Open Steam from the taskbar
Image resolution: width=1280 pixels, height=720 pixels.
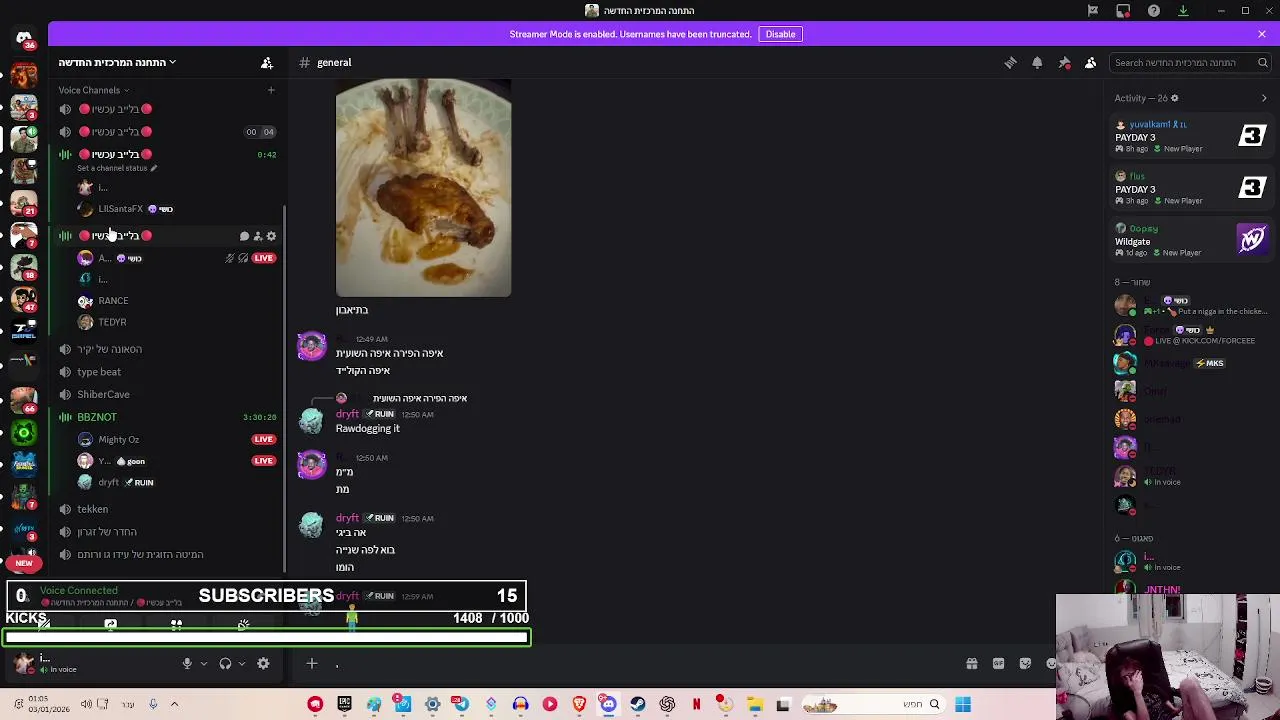tap(638, 704)
